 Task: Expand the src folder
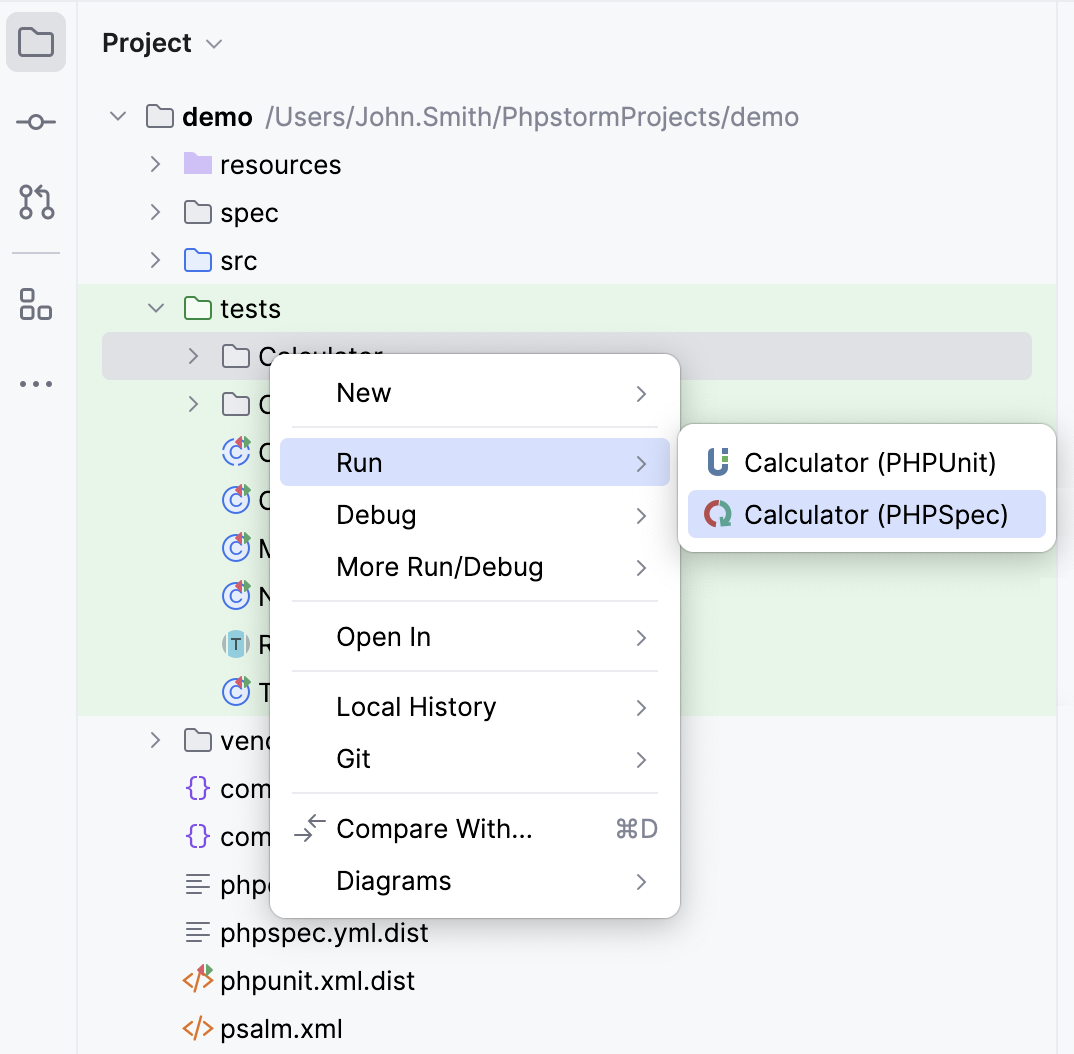[x=155, y=260]
